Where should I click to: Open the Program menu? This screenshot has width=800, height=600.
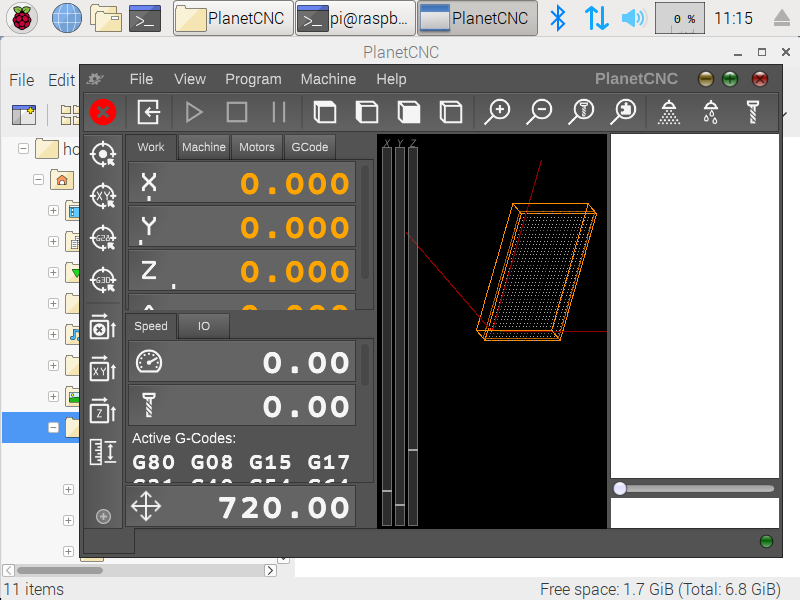tap(253, 79)
